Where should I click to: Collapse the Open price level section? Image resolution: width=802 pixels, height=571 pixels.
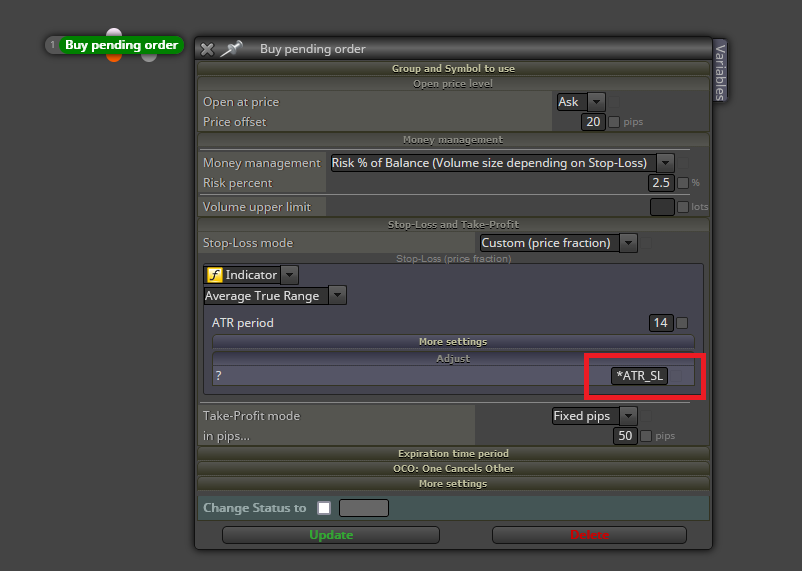point(453,83)
